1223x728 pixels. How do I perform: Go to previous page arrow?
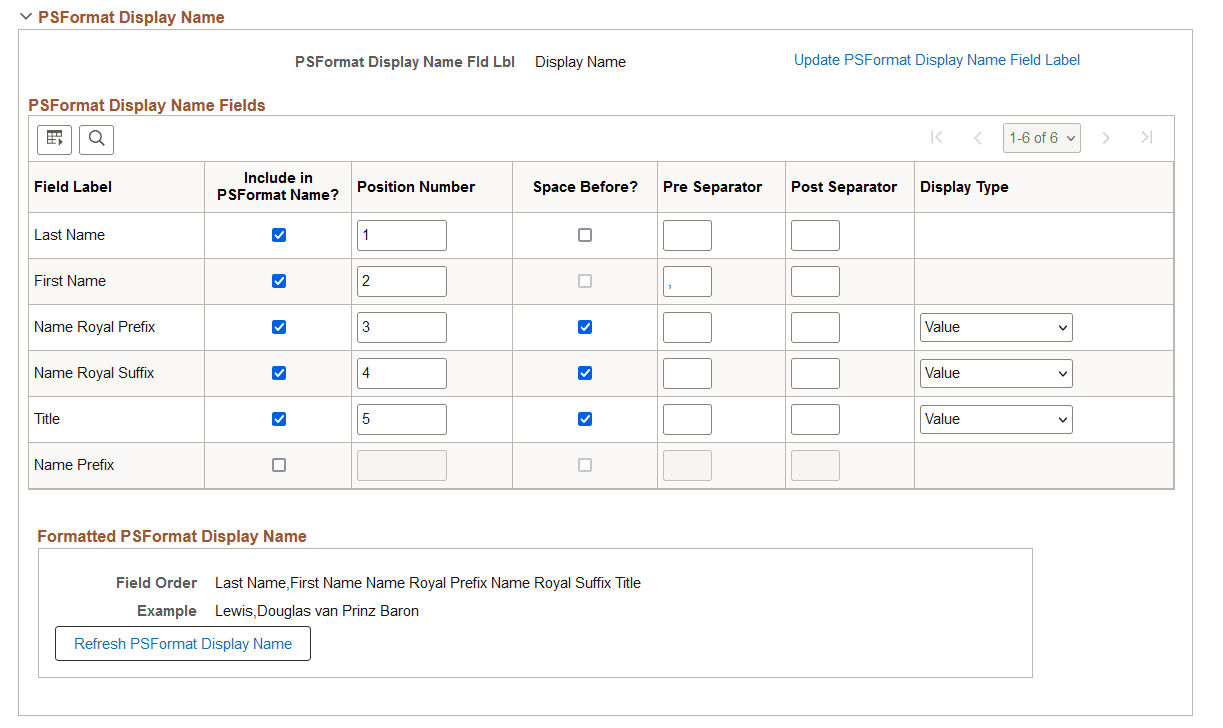[978, 138]
